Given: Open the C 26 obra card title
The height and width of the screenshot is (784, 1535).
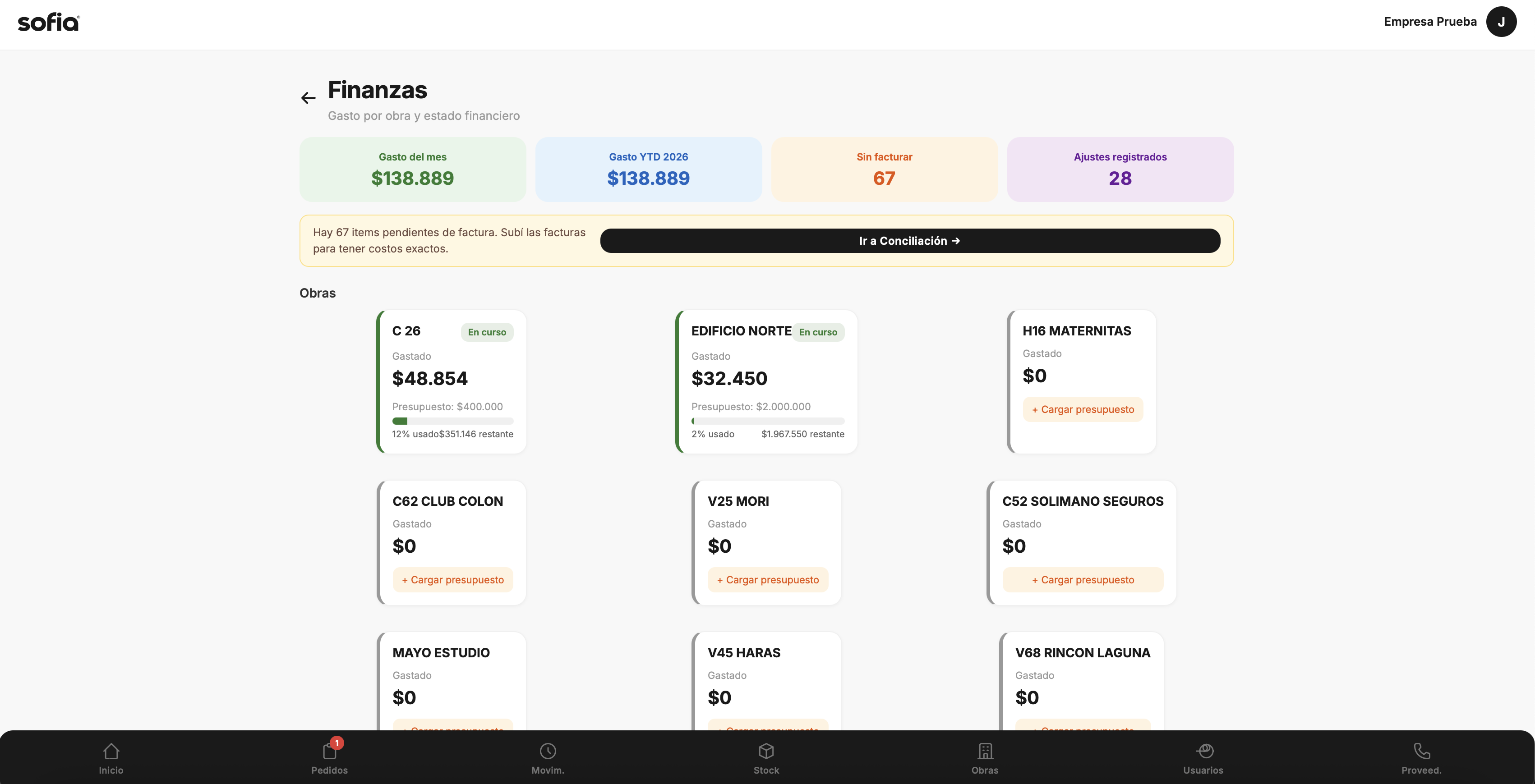Looking at the screenshot, I should tap(406, 330).
